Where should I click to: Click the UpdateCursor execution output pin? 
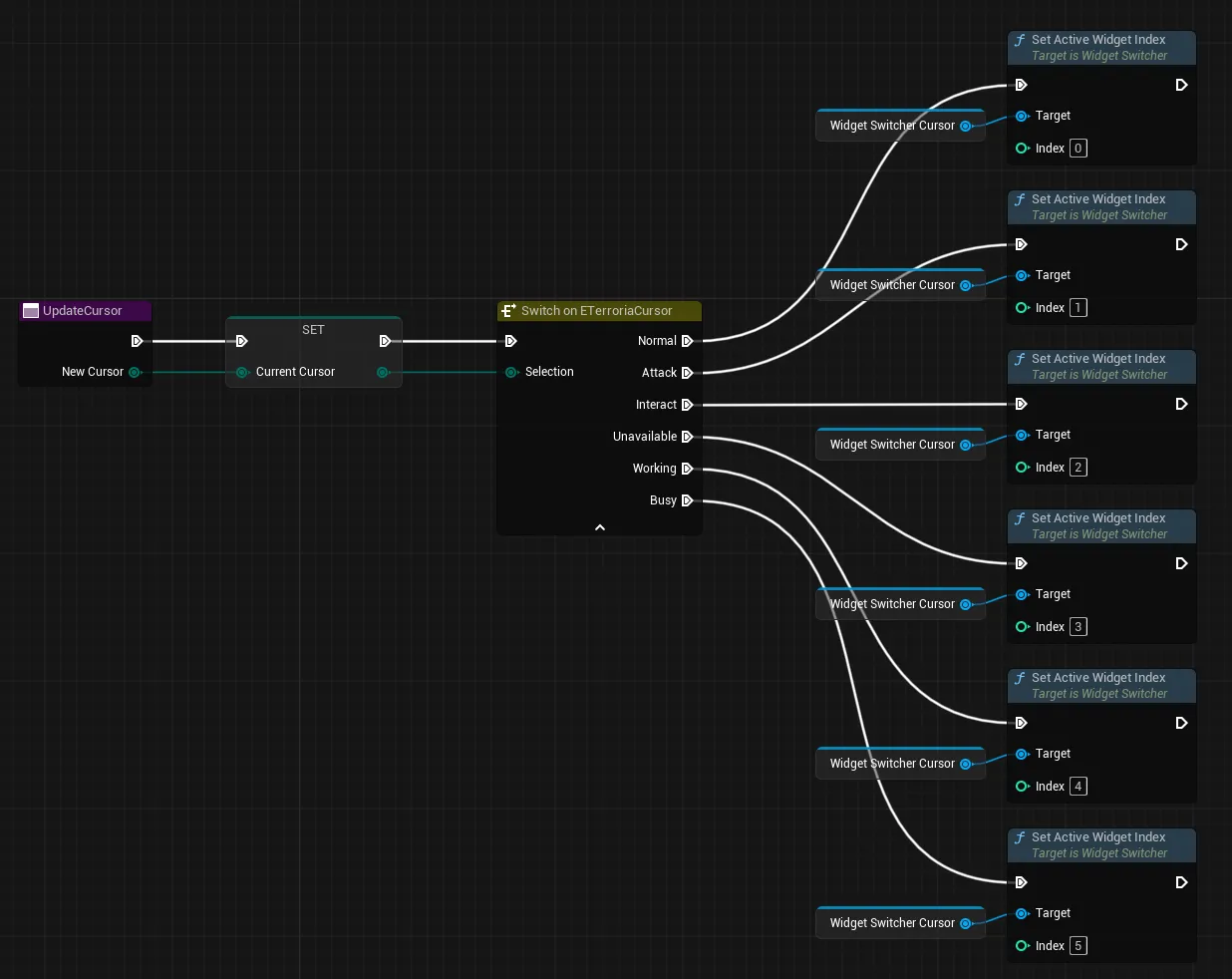click(138, 341)
